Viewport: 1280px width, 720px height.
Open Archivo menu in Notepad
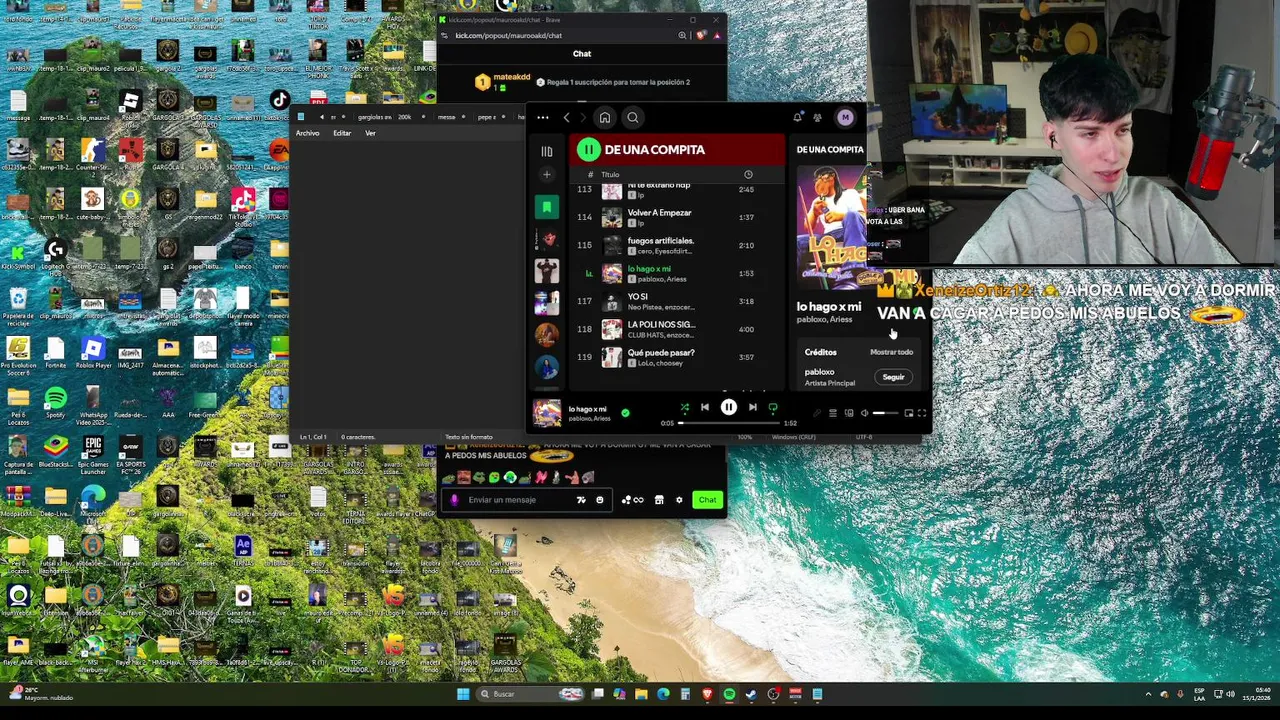point(307,133)
